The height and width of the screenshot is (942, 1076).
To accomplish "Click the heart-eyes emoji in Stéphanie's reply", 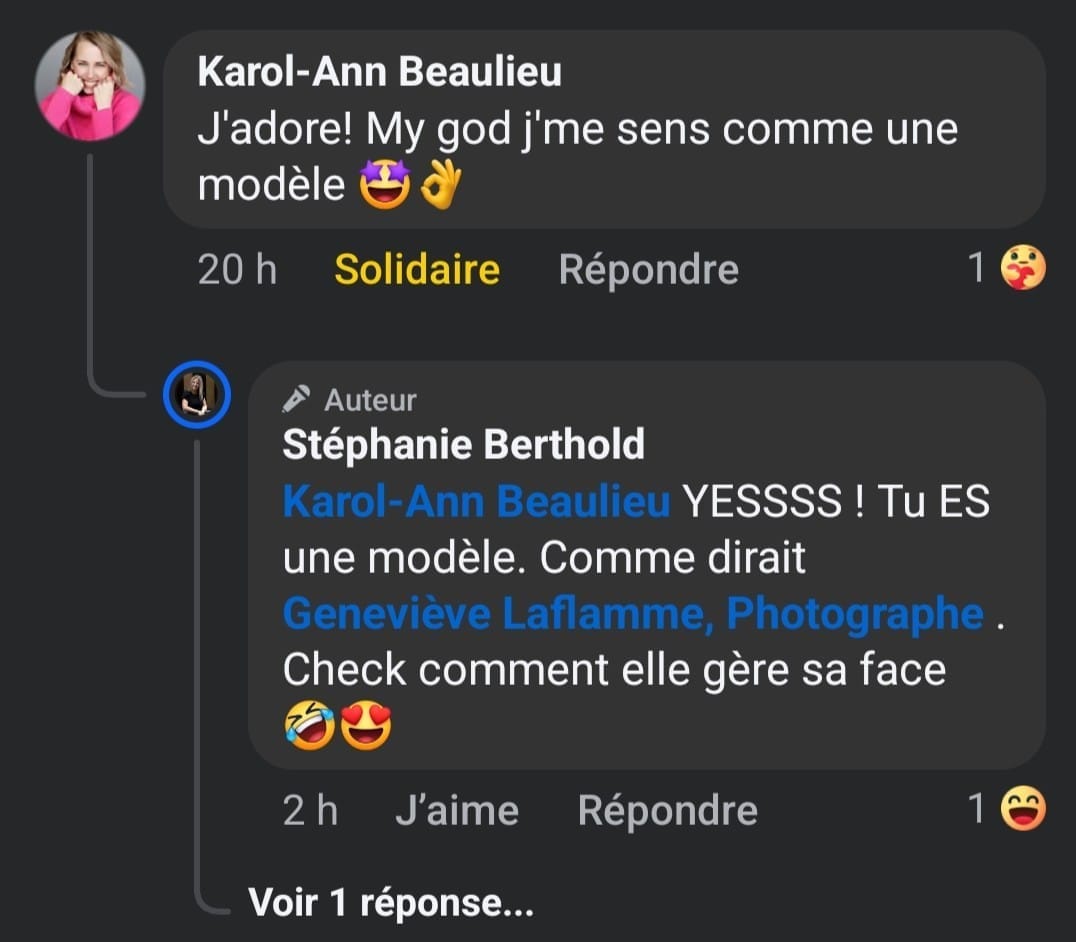I will tap(366, 725).
